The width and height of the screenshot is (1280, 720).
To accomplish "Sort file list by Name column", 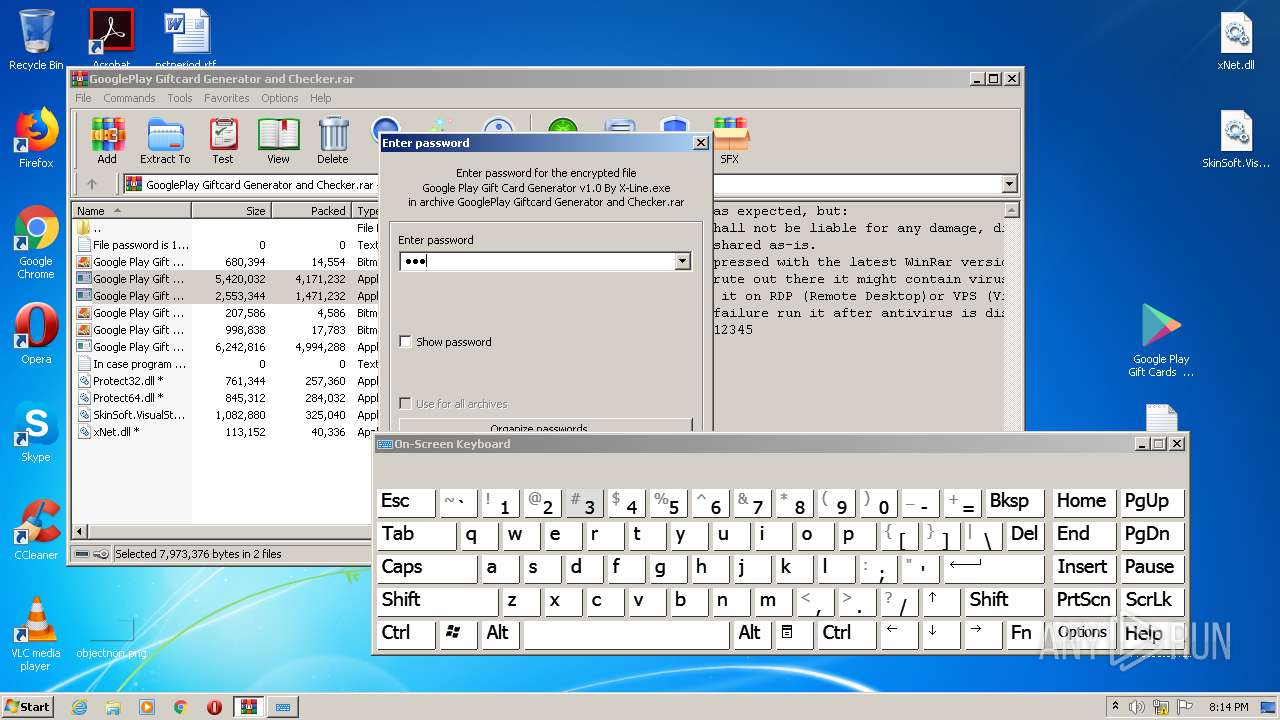I will pos(132,211).
